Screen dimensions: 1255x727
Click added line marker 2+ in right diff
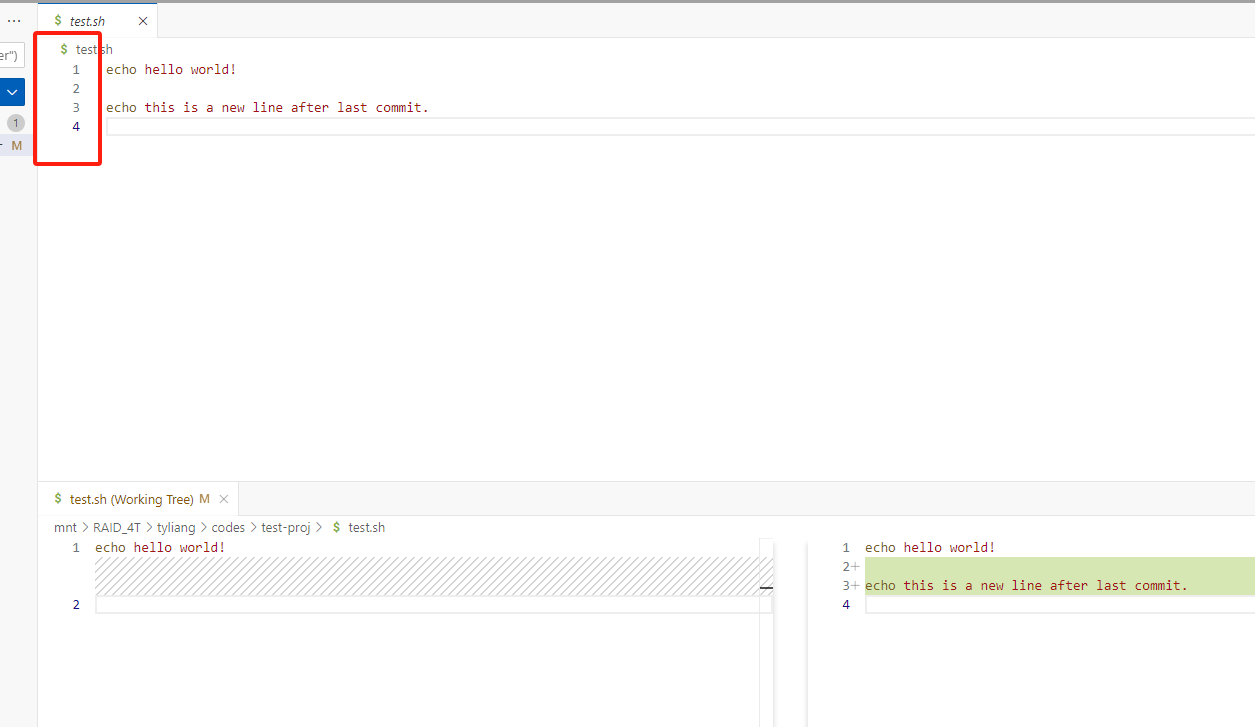(x=850, y=567)
